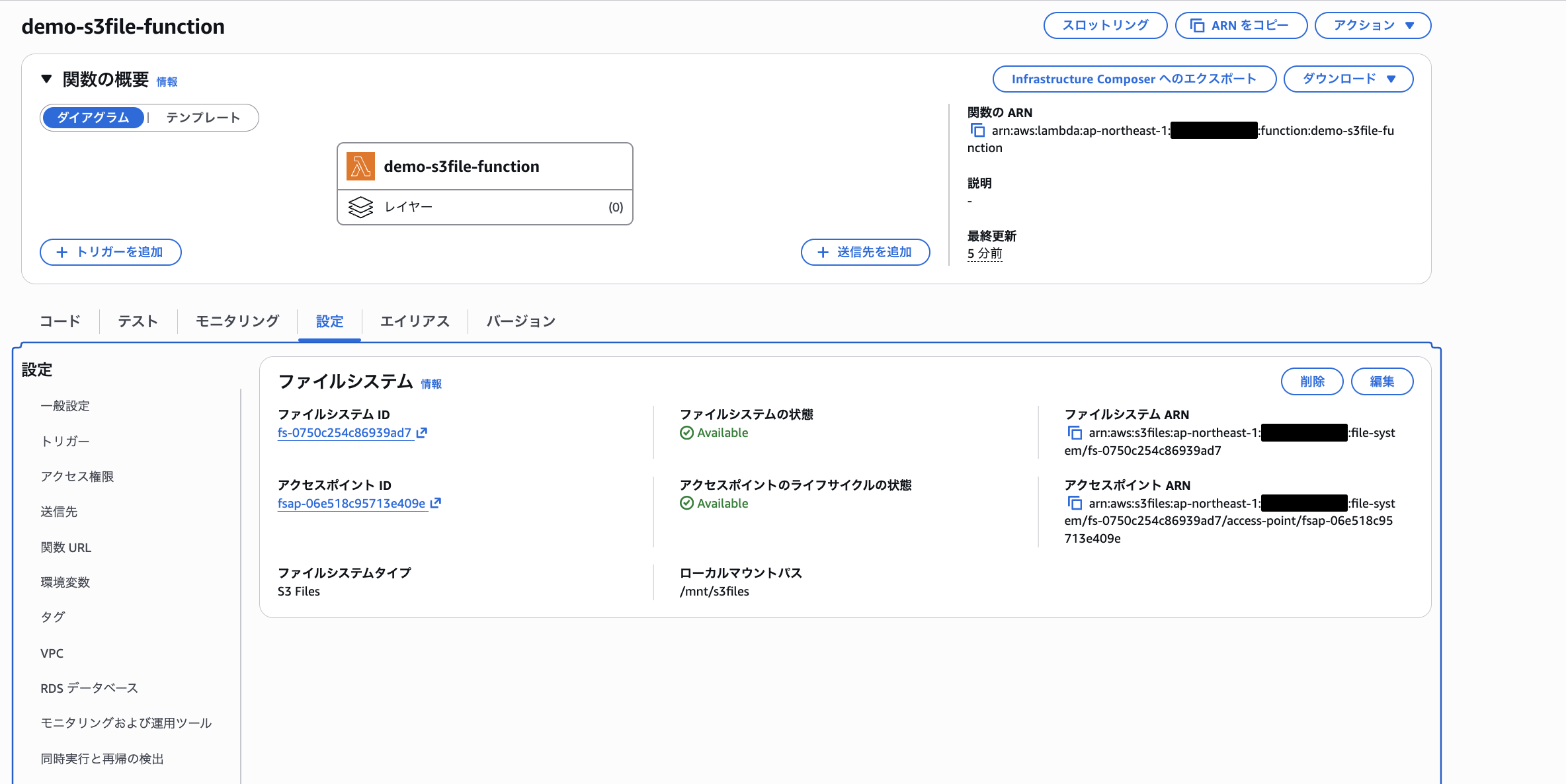Image resolution: width=1566 pixels, height=784 pixels.
Task: Click the copy icon inside ARN をコピー button
Action: pyautogui.click(x=1198, y=25)
